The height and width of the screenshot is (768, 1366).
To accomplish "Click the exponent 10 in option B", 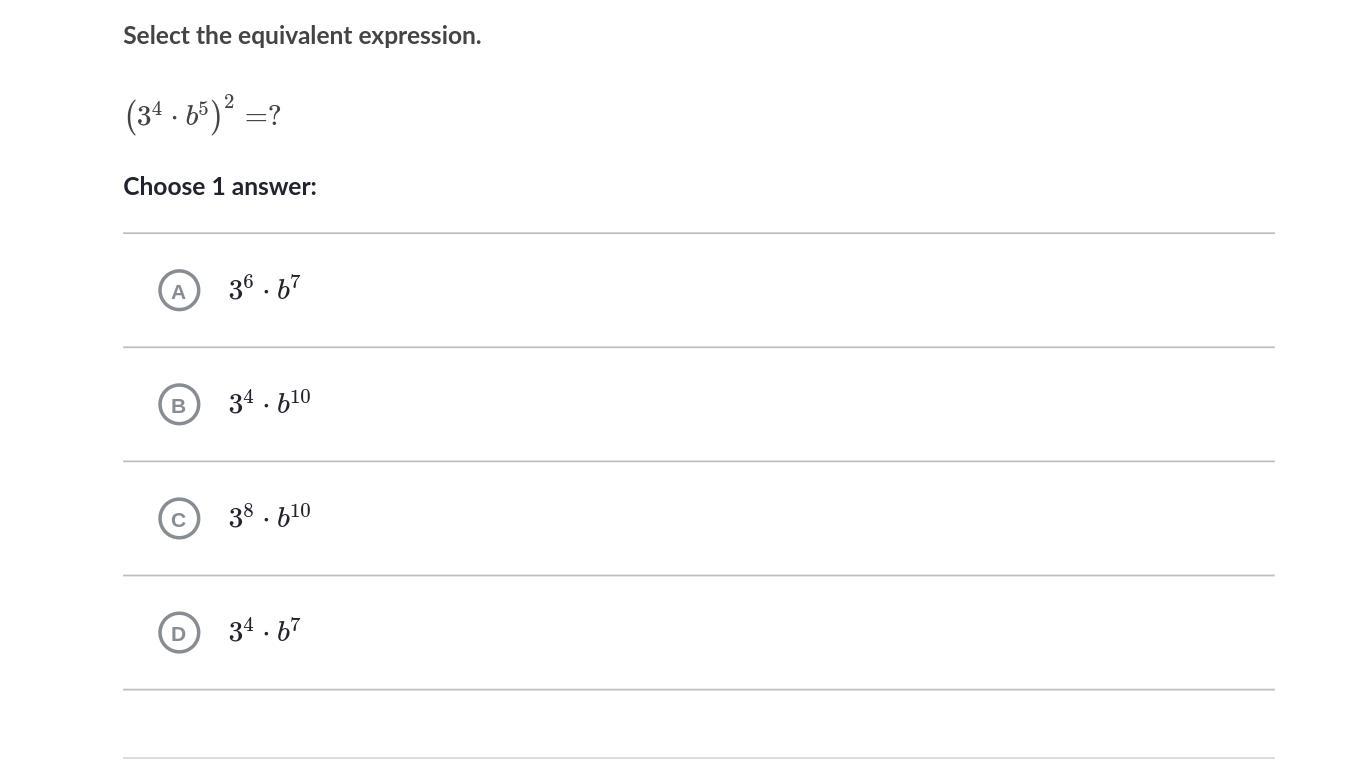I will point(300,397).
